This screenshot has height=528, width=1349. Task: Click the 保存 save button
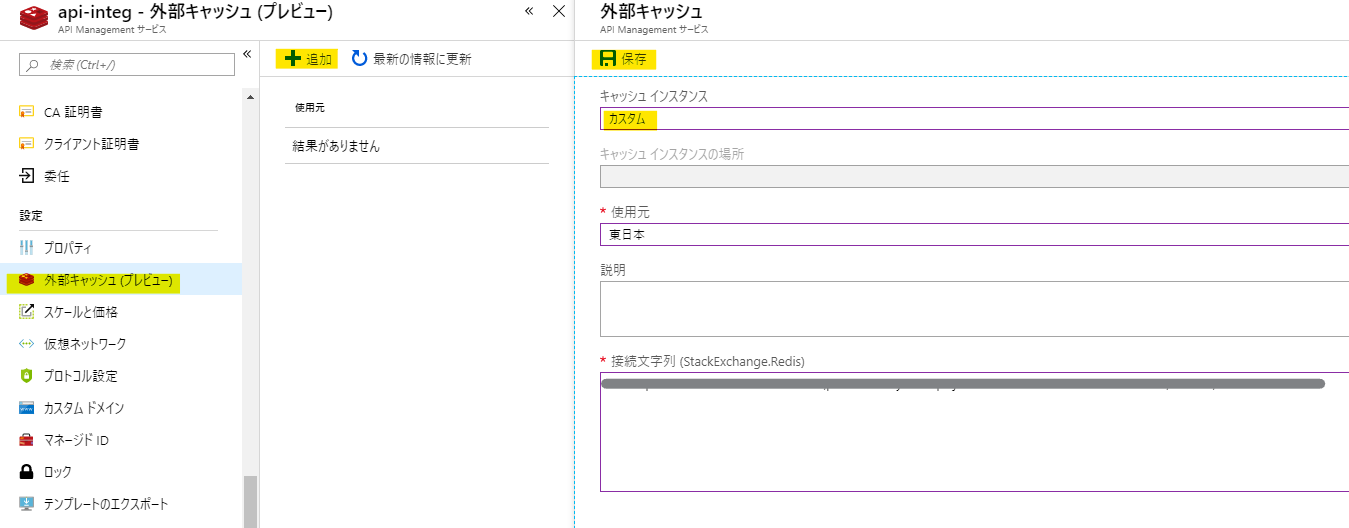(624, 59)
